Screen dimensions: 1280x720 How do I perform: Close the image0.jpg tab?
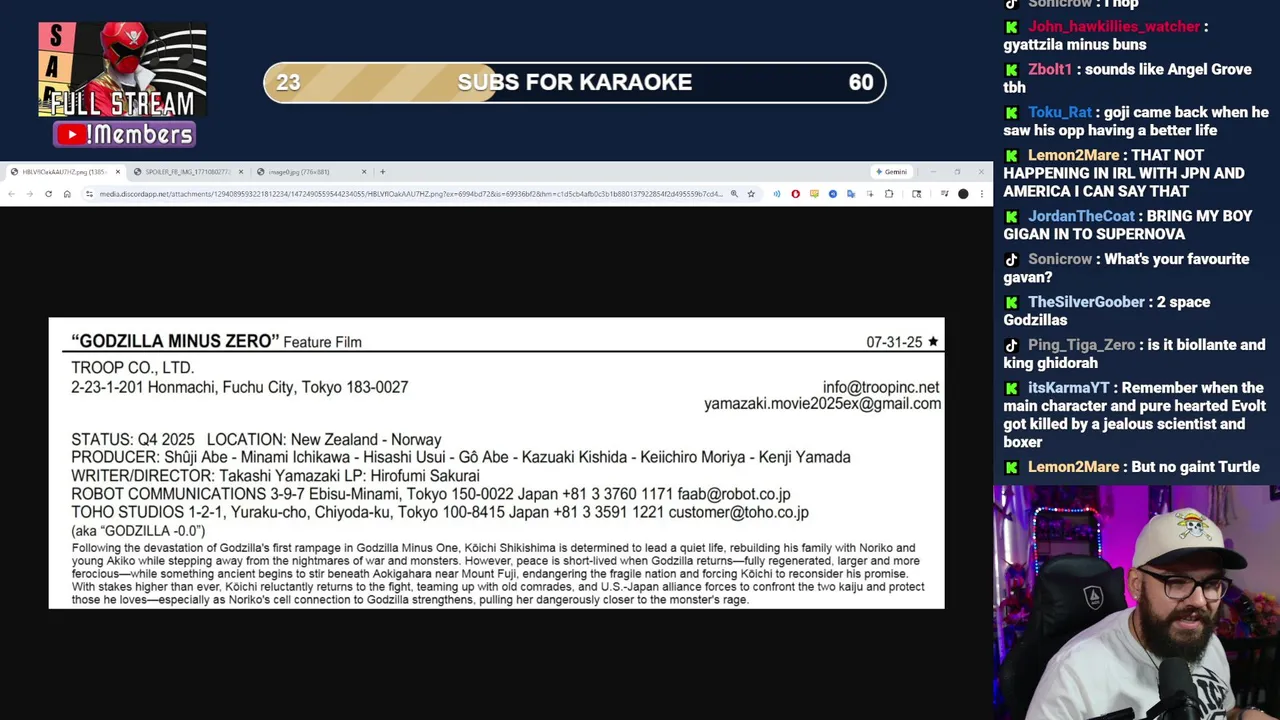(x=364, y=172)
